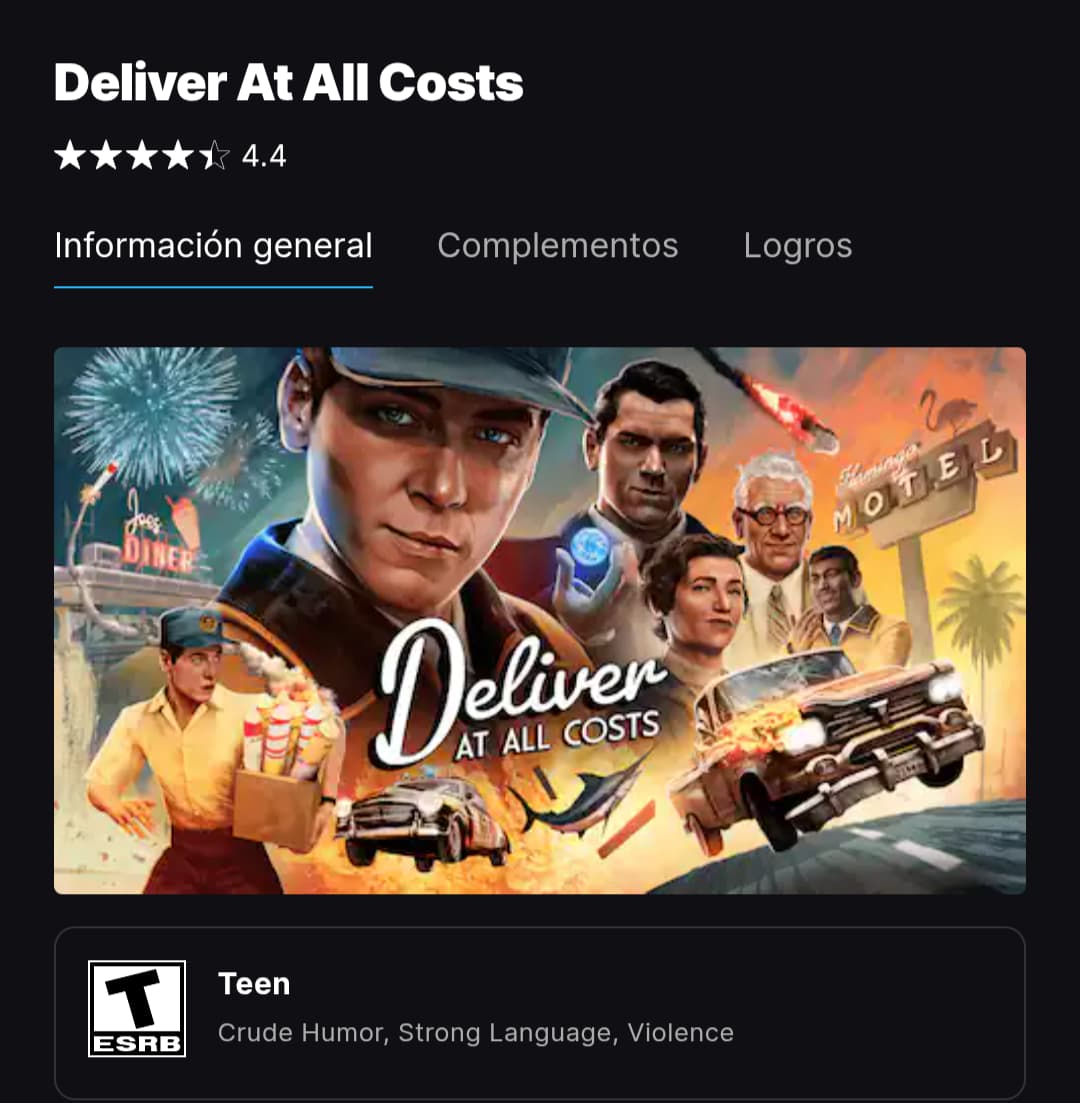Image resolution: width=1080 pixels, height=1103 pixels.
Task: Click the Deliver logo inside the artwork
Action: (521, 696)
